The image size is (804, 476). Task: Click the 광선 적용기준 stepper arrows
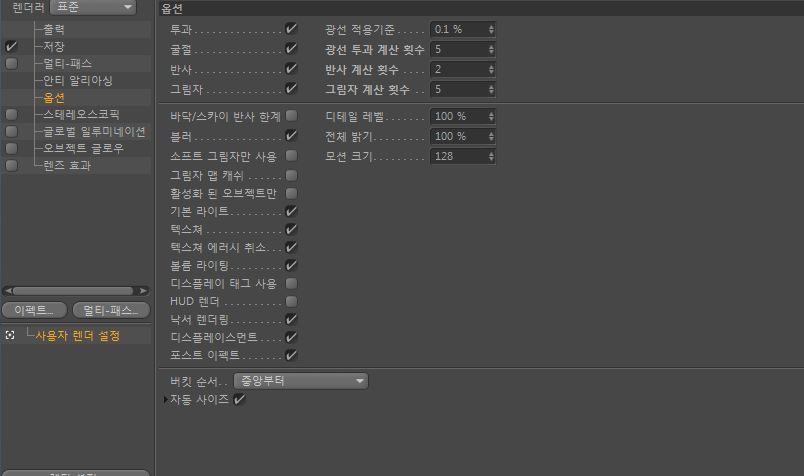click(x=491, y=30)
